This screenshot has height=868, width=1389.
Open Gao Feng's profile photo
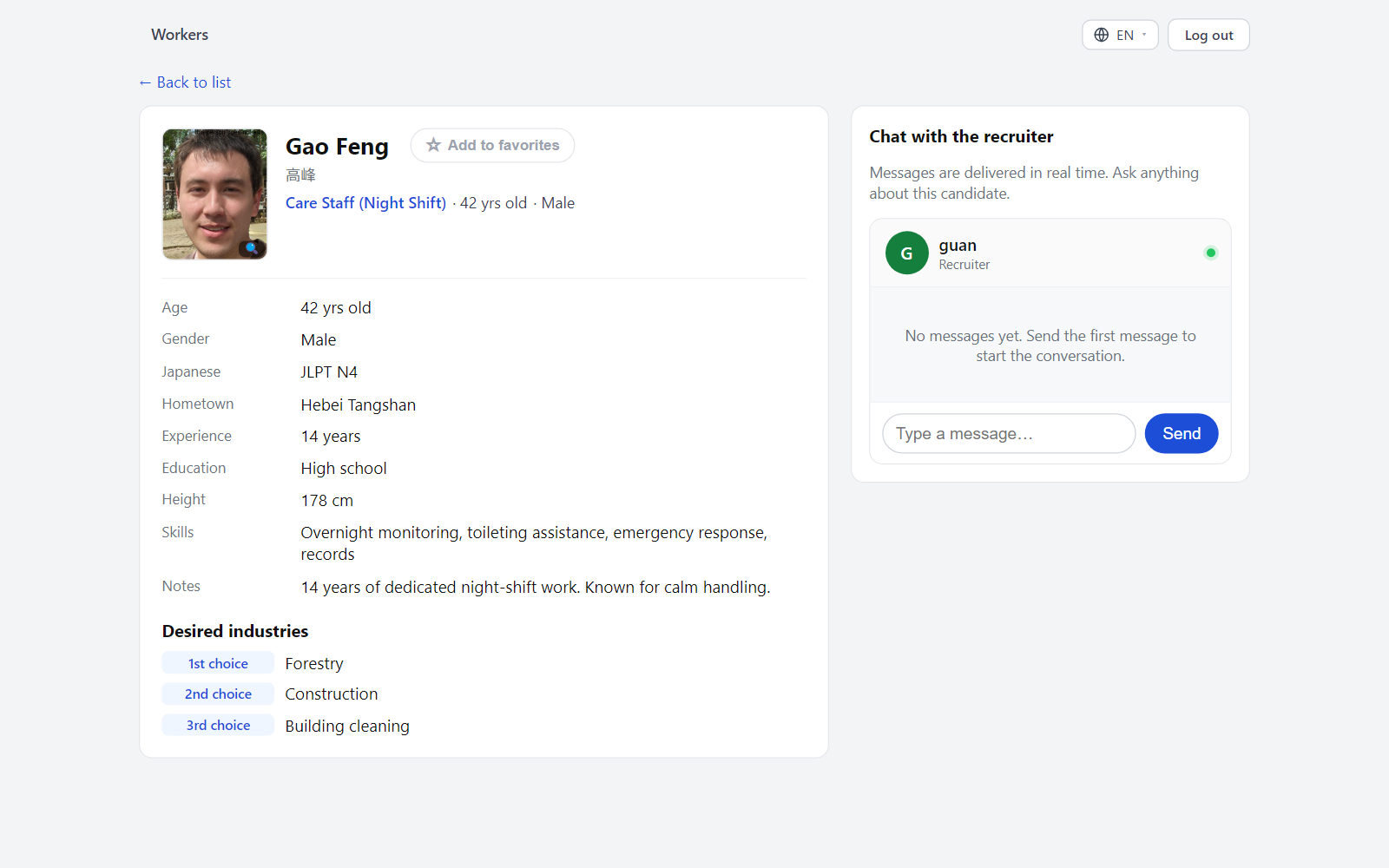214,194
